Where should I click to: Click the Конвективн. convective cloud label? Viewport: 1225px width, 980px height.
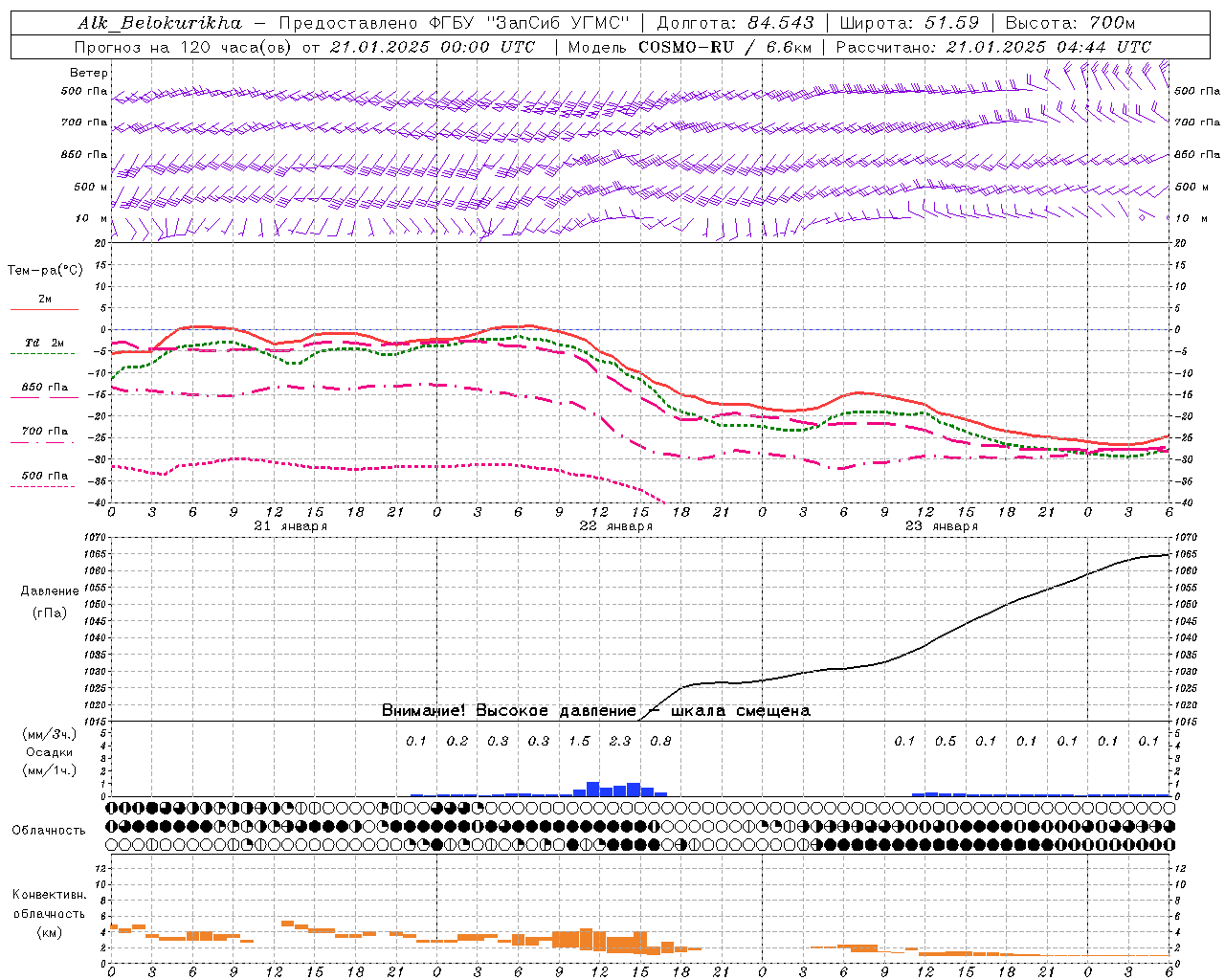tap(49, 895)
